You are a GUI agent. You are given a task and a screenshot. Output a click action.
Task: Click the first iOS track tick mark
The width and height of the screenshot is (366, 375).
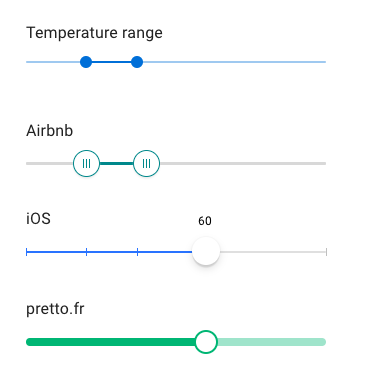[x=27, y=252]
